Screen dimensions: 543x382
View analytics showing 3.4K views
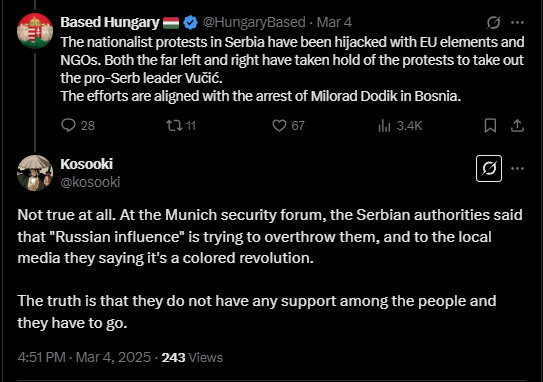coord(400,125)
